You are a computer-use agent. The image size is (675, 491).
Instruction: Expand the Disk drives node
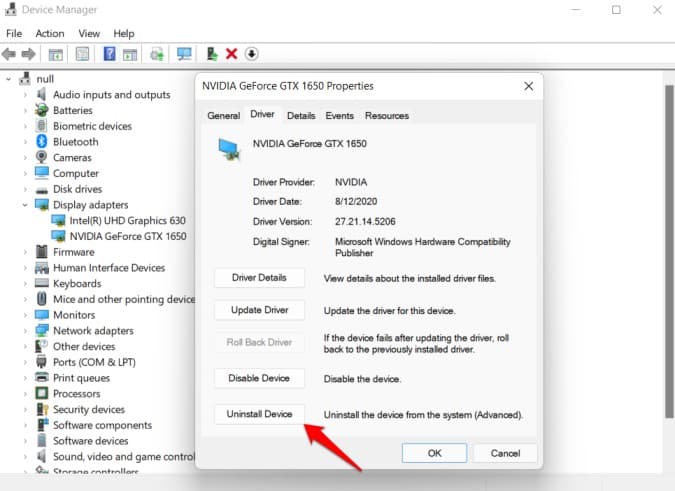(25, 189)
